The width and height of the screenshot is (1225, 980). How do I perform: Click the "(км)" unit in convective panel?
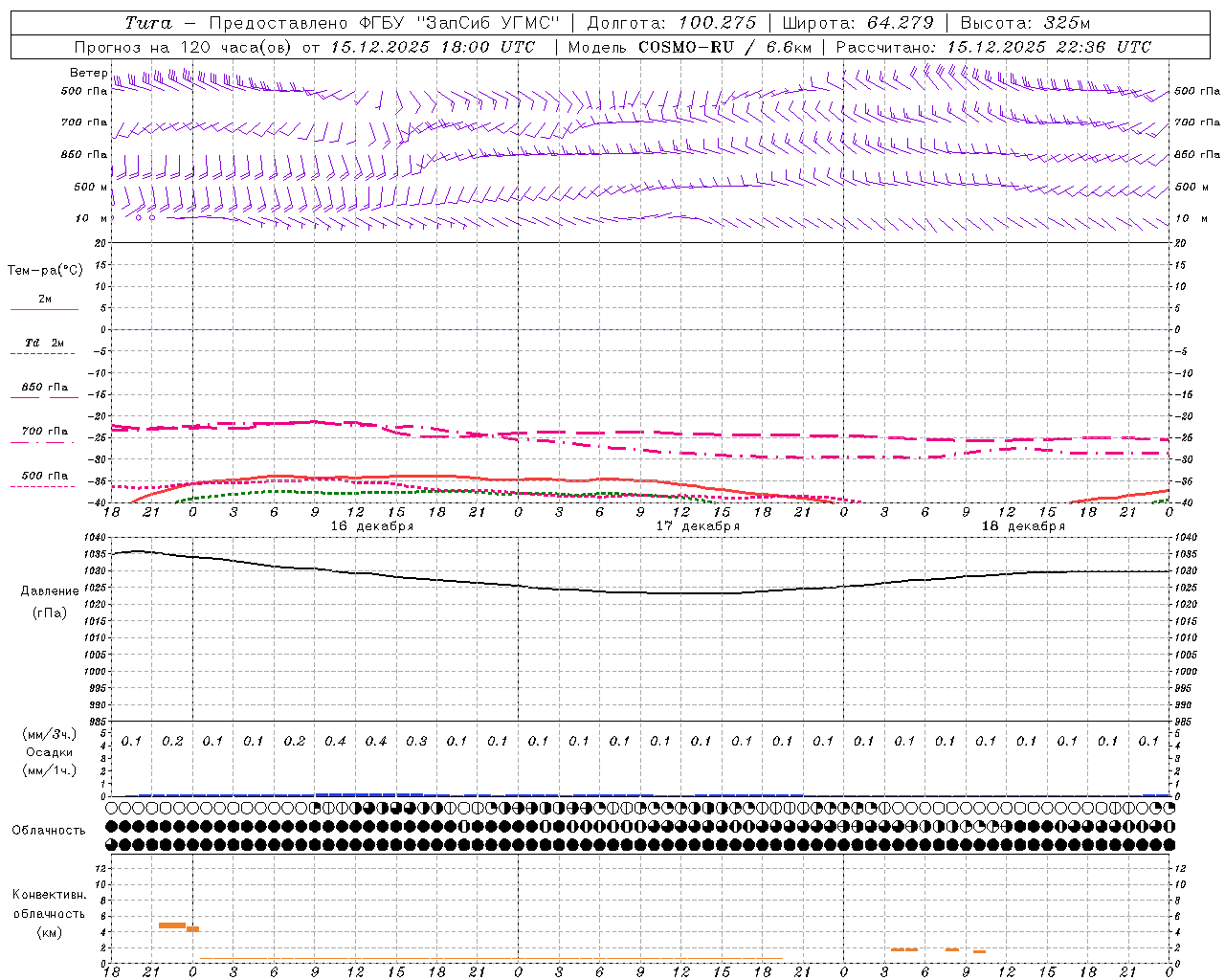pyautogui.click(x=49, y=932)
